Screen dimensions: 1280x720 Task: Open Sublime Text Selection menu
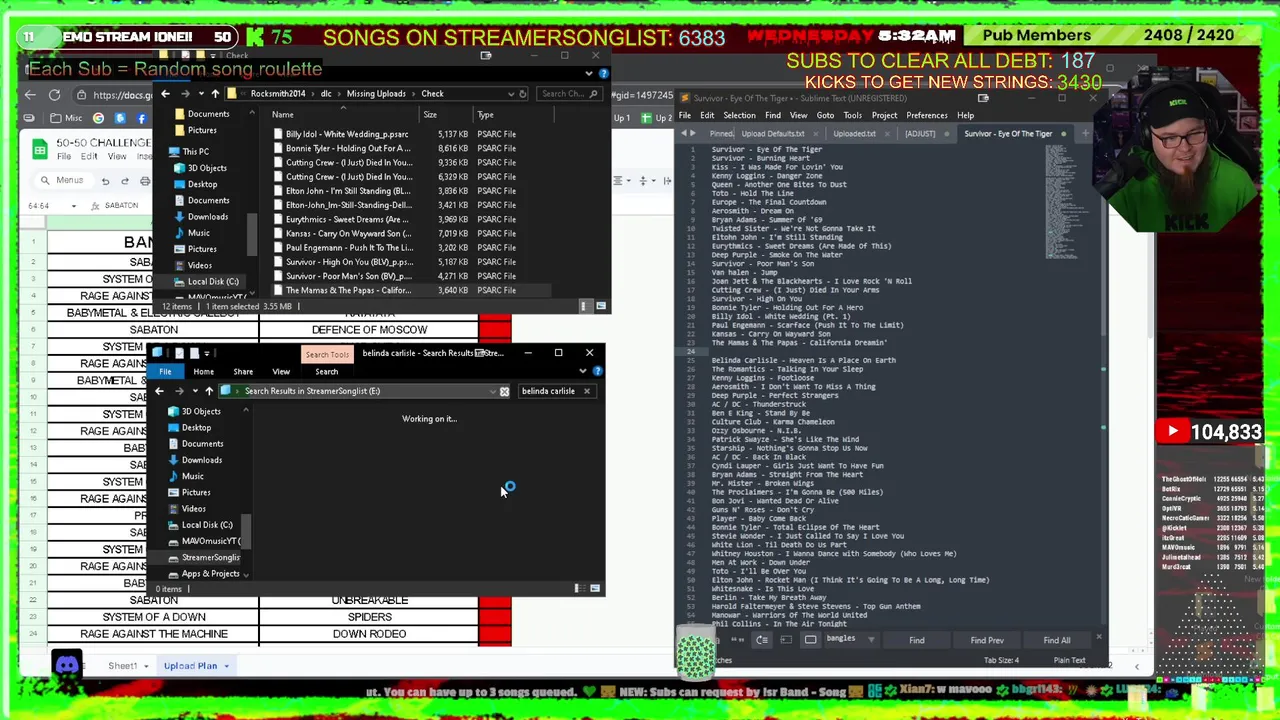[739, 115]
